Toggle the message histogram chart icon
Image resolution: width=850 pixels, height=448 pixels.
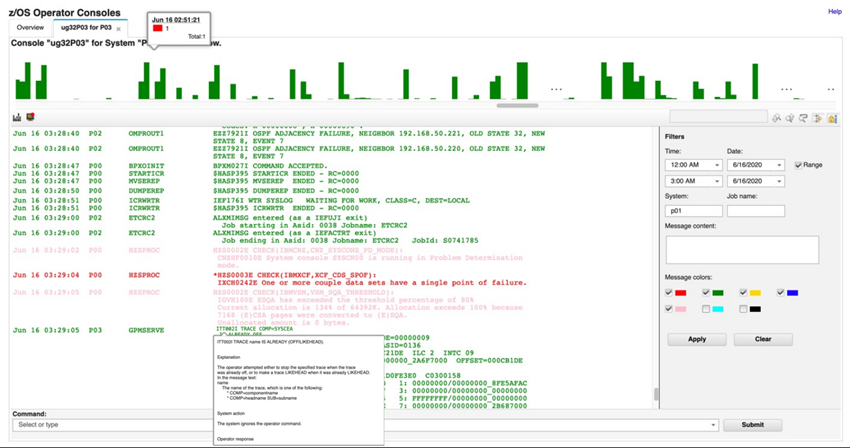pos(17,117)
